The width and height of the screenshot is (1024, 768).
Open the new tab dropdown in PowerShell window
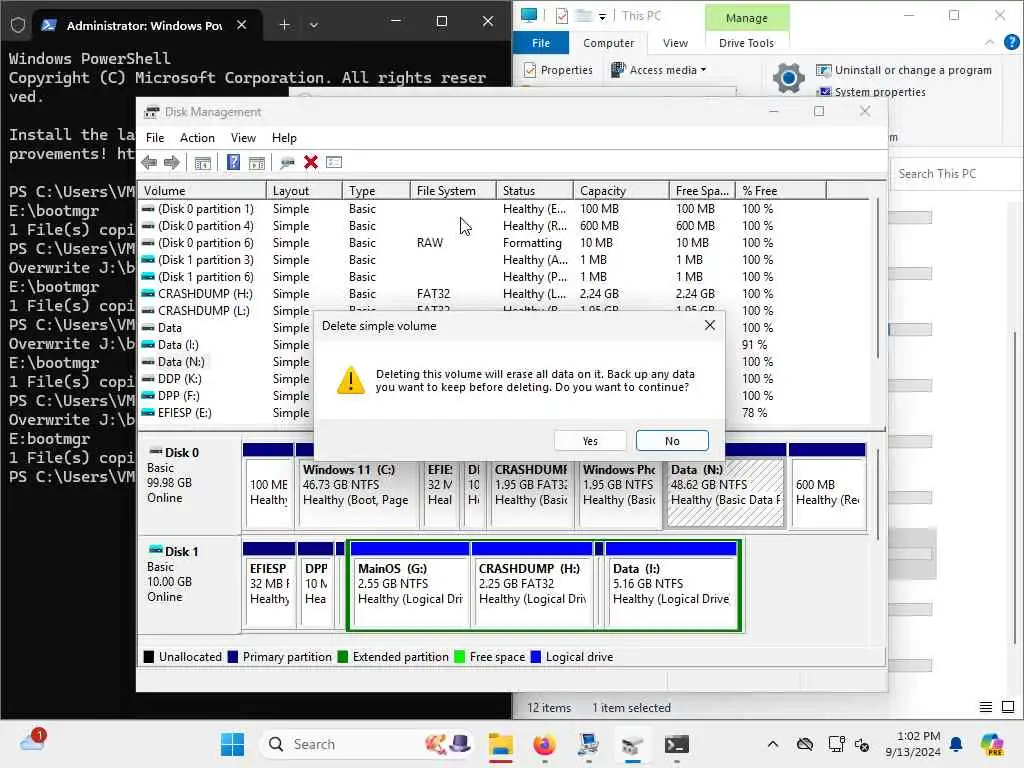point(314,25)
